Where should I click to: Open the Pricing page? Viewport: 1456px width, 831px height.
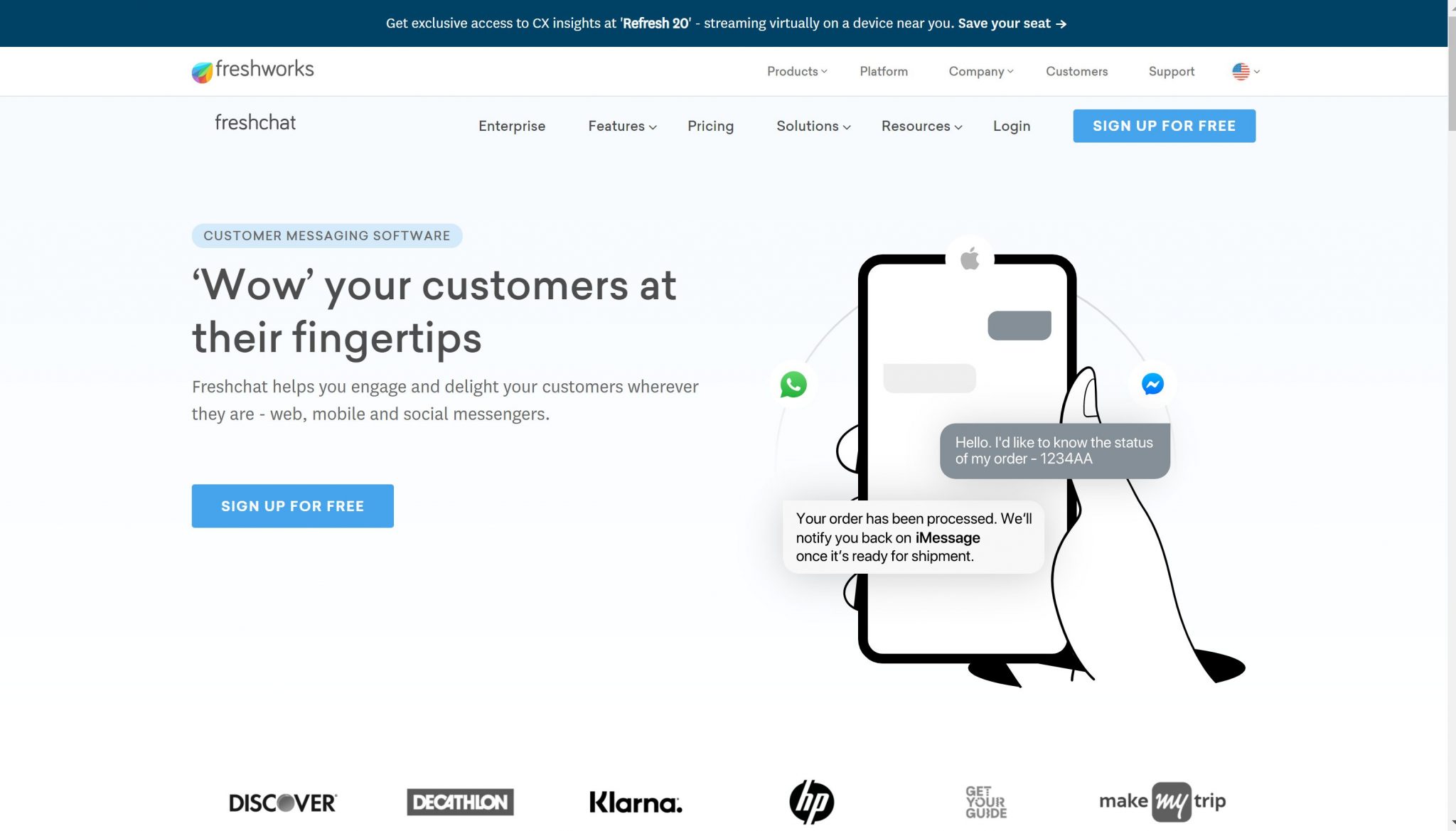pos(710,126)
